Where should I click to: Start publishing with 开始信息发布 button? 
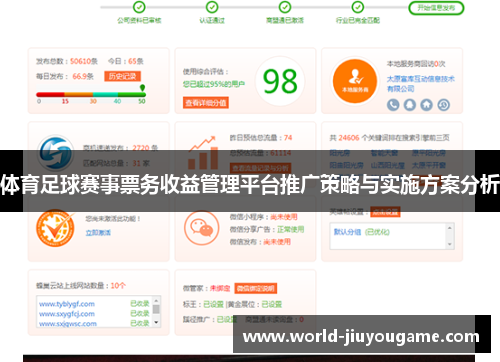click(436, 8)
